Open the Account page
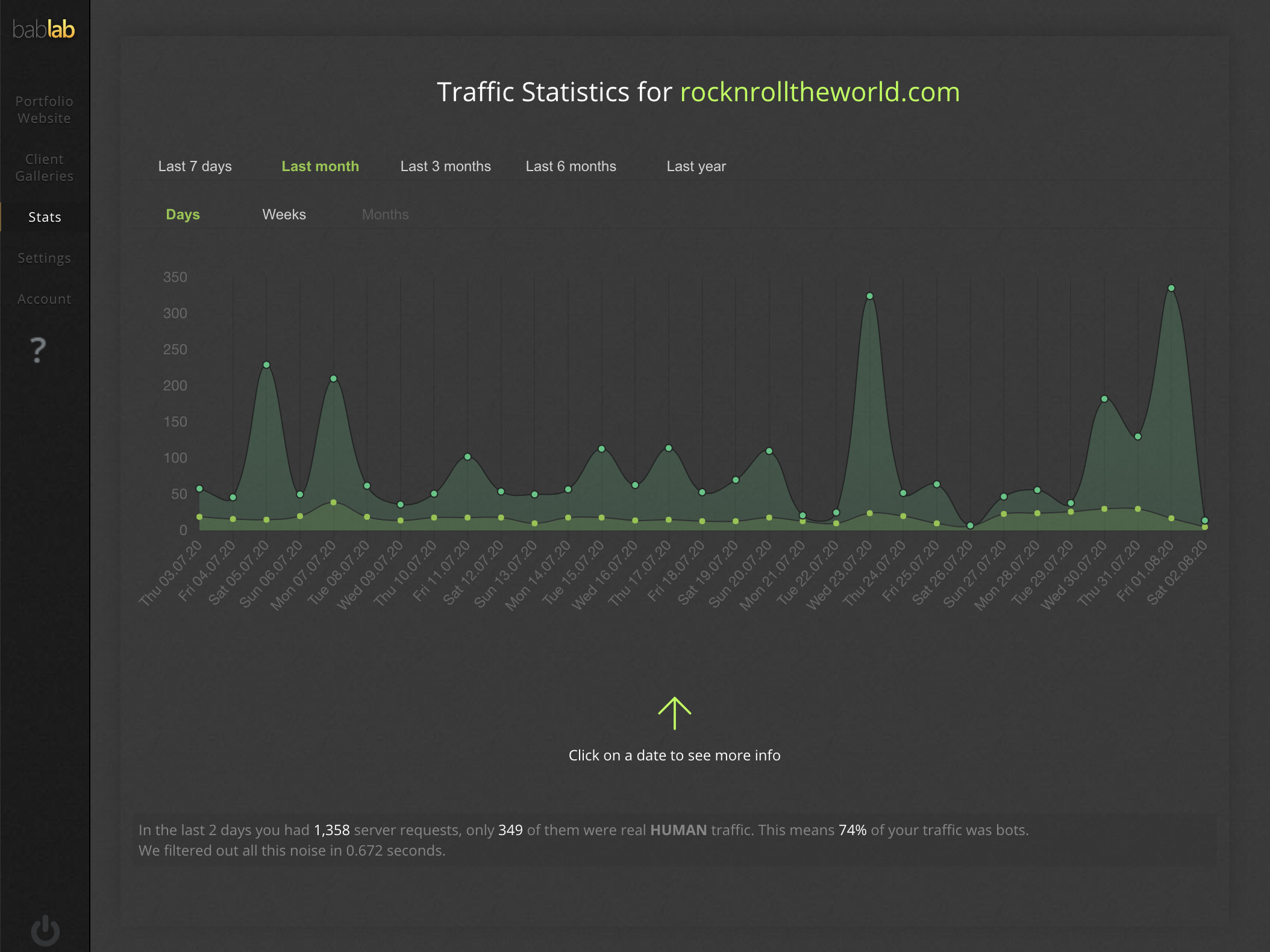 point(44,299)
